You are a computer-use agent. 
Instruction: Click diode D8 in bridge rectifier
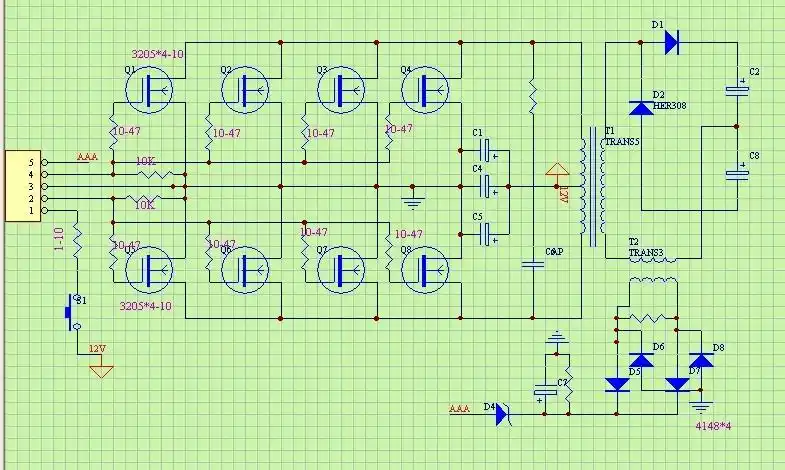coord(703,361)
